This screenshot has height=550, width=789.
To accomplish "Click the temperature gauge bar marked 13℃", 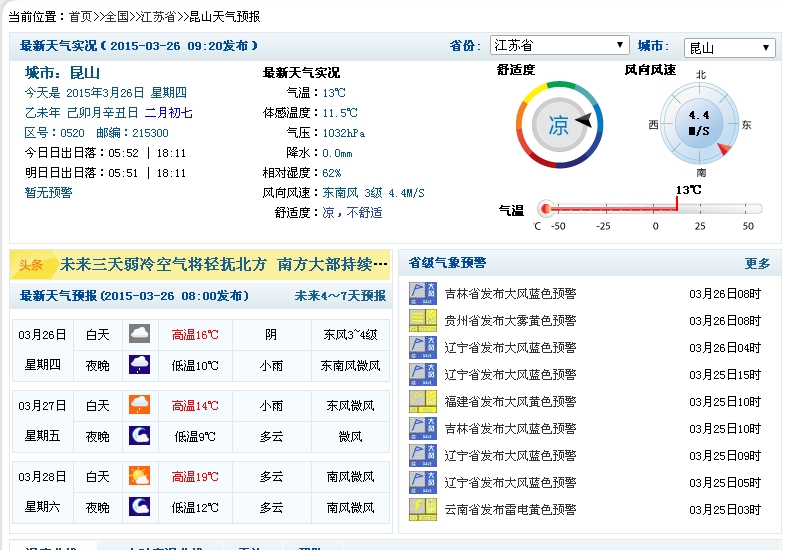I will click(x=650, y=208).
